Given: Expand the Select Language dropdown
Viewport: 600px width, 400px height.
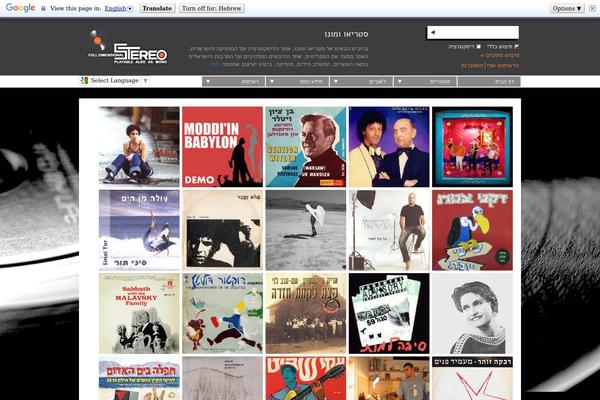Looking at the screenshot, I should point(119,80).
